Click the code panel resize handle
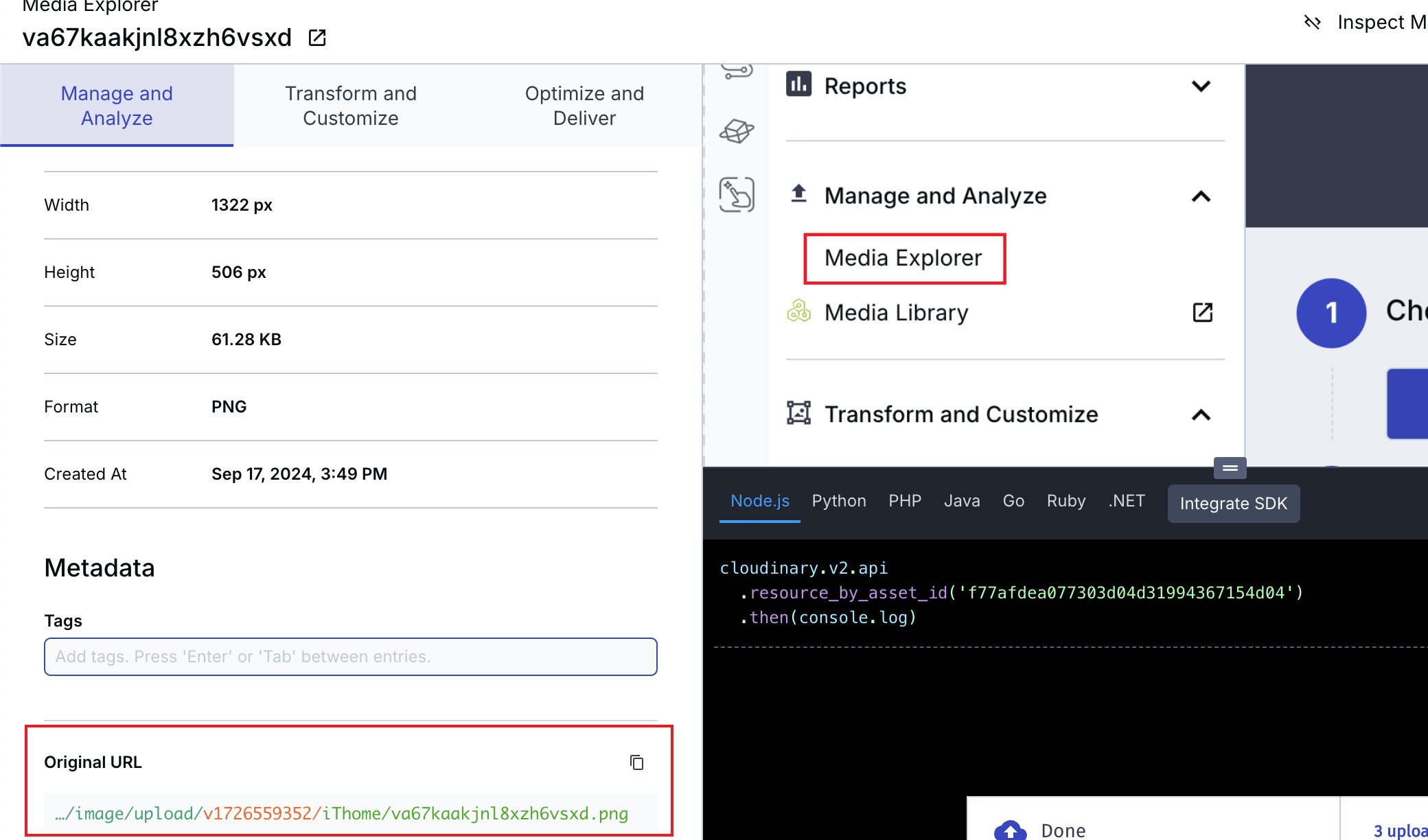1428x840 pixels. (1230, 468)
